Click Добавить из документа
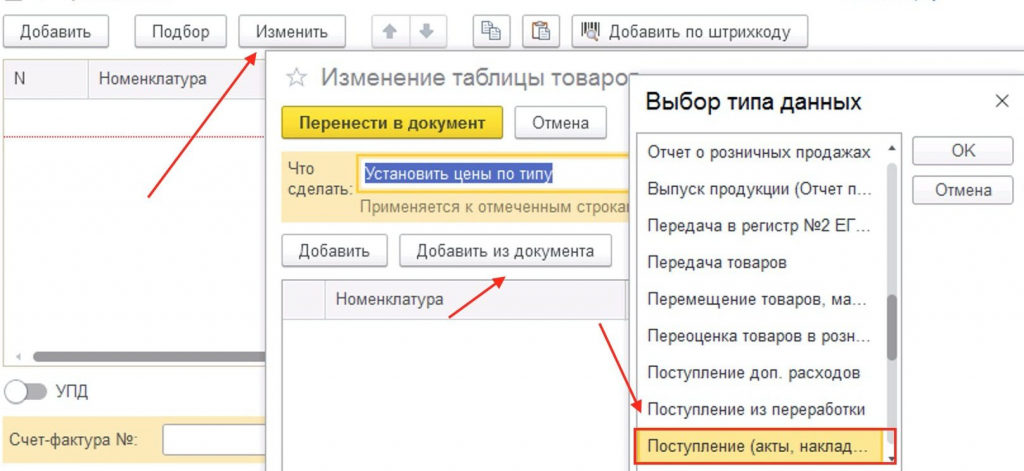The height and width of the screenshot is (471, 1024). 505,251
